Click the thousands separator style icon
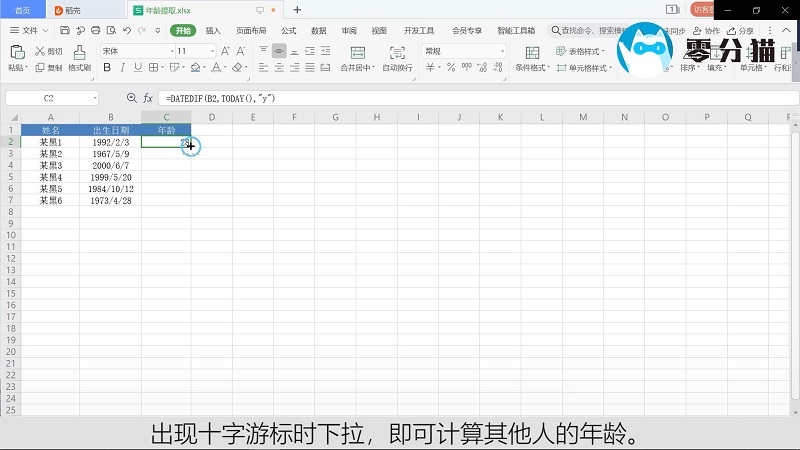 pos(466,67)
